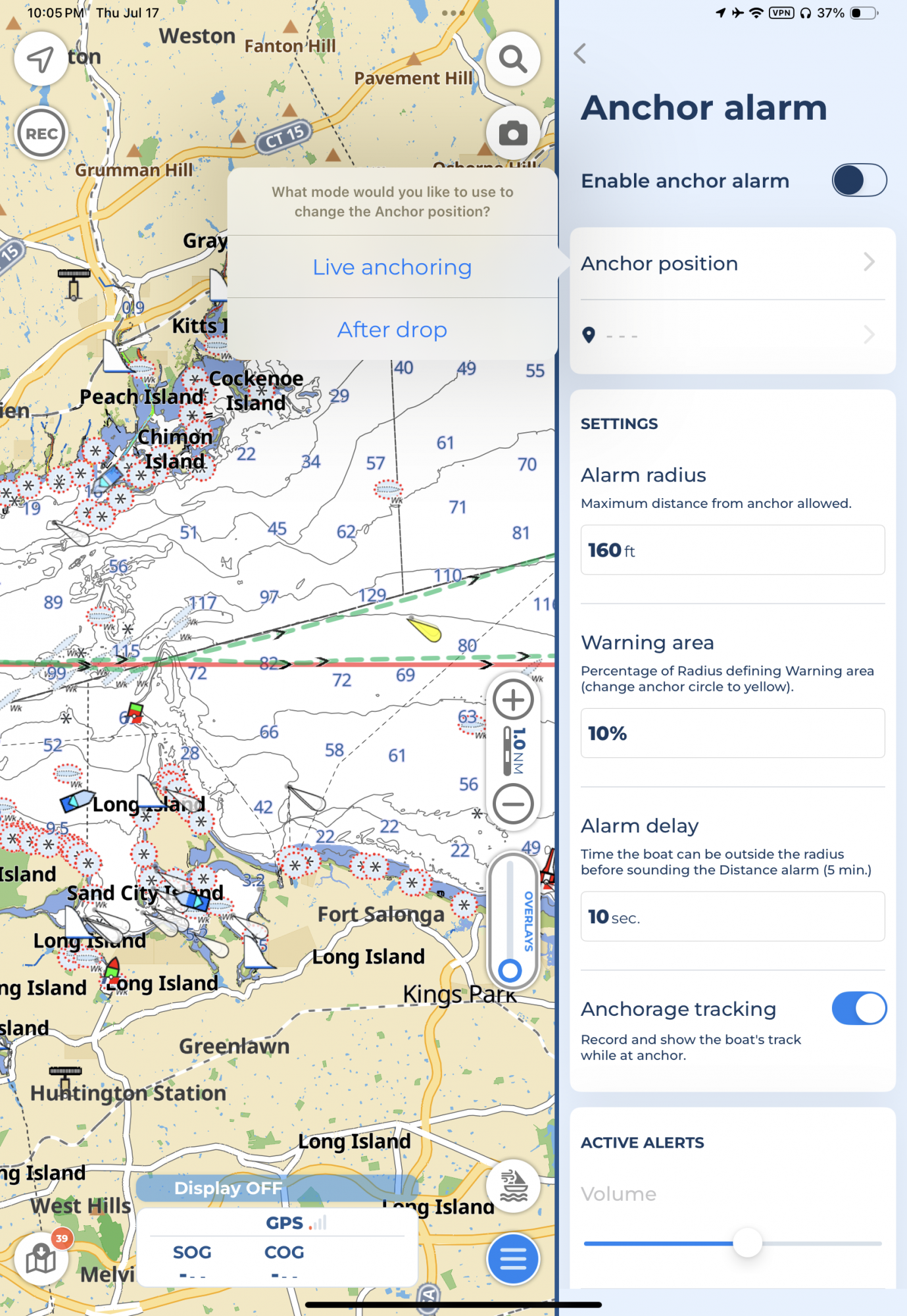Open map downloads icon with 39 badge
This screenshot has width=907, height=1316.
click(41, 1259)
